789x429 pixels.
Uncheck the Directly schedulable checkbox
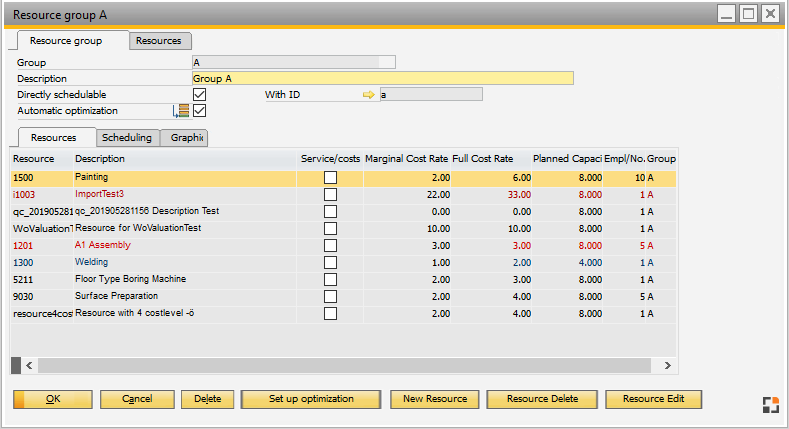[199, 95]
